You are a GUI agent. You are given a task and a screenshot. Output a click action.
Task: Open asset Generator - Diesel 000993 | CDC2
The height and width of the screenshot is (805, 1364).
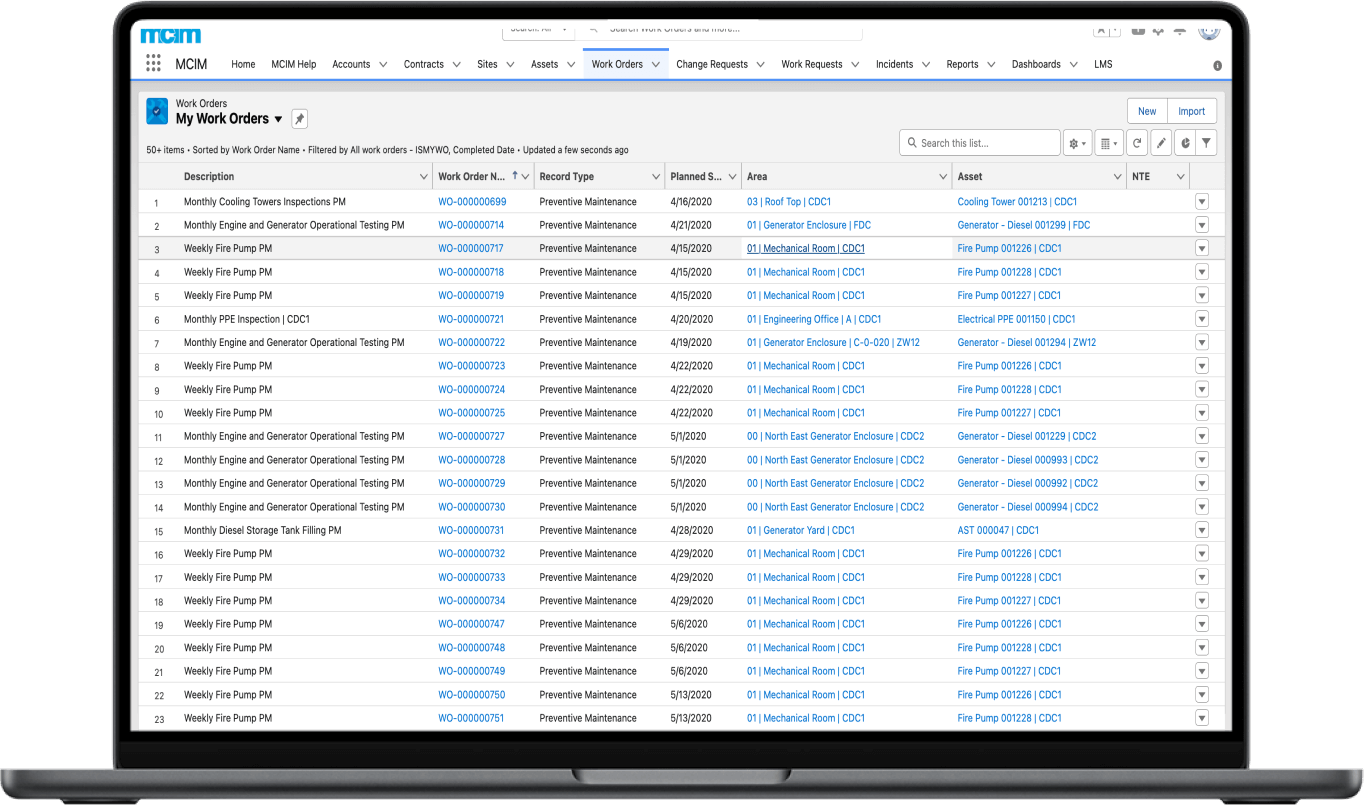tap(1027, 460)
